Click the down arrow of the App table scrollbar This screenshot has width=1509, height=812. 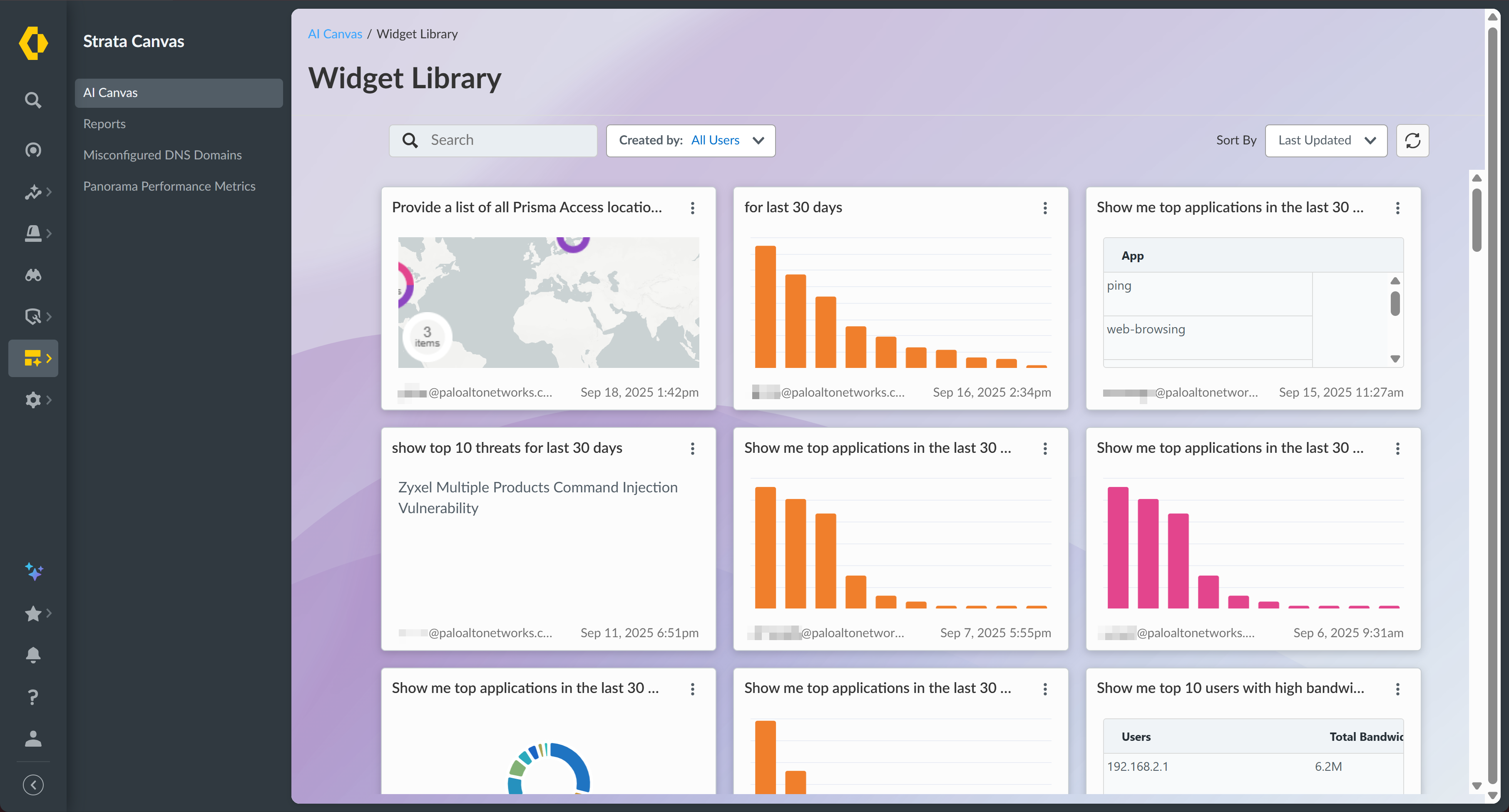coord(1395,358)
